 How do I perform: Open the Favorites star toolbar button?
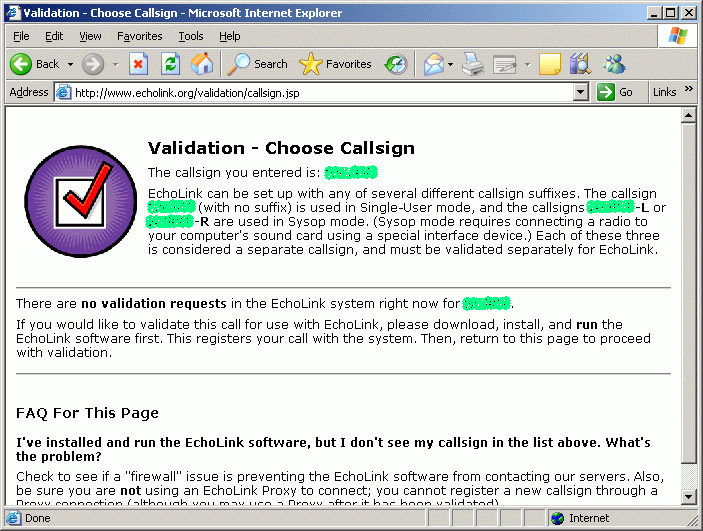coord(335,64)
